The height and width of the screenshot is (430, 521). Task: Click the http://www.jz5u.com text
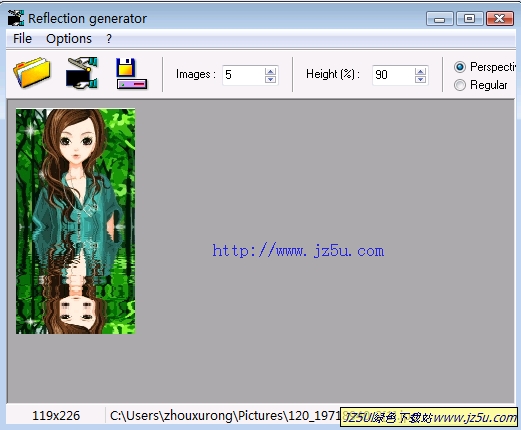(298, 251)
